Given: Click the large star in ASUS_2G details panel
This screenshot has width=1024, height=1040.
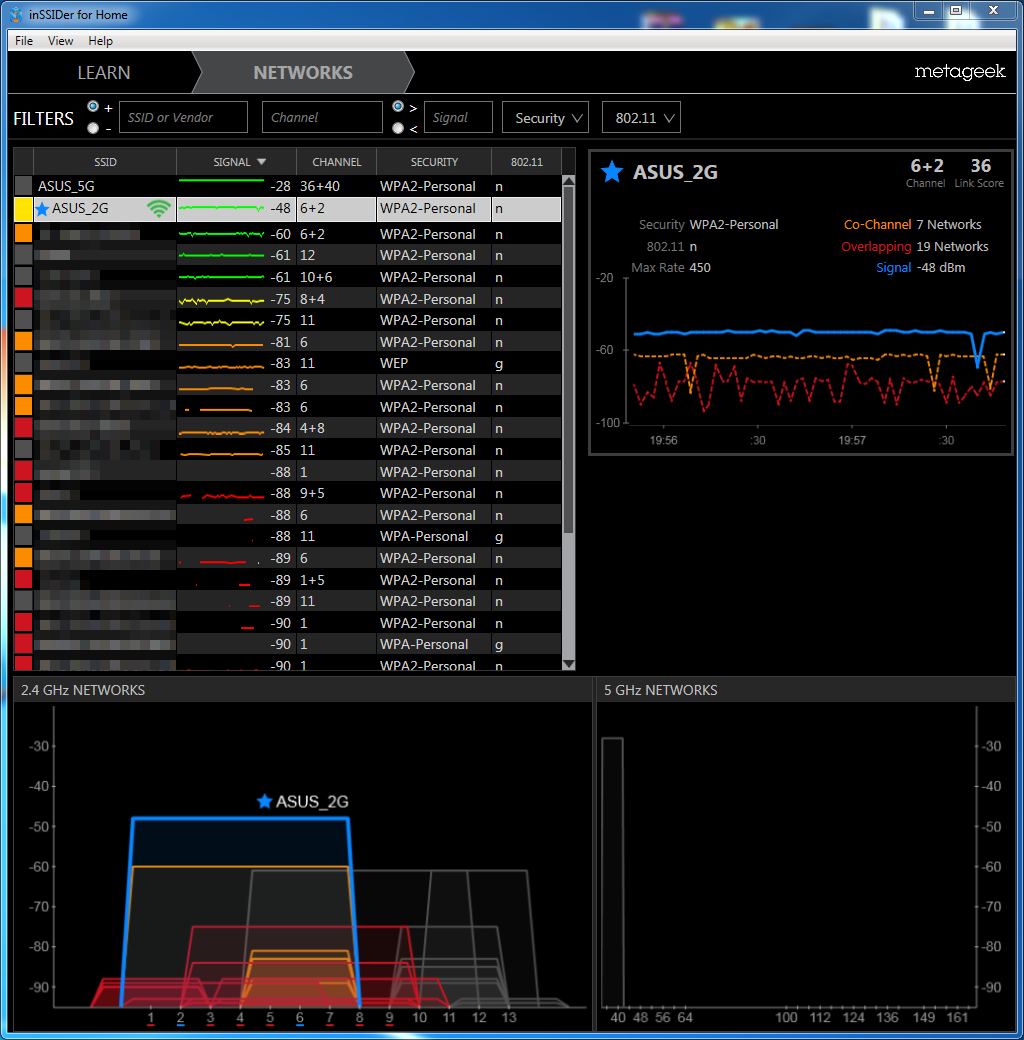Looking at the screenshot, I should pos(611,172).
